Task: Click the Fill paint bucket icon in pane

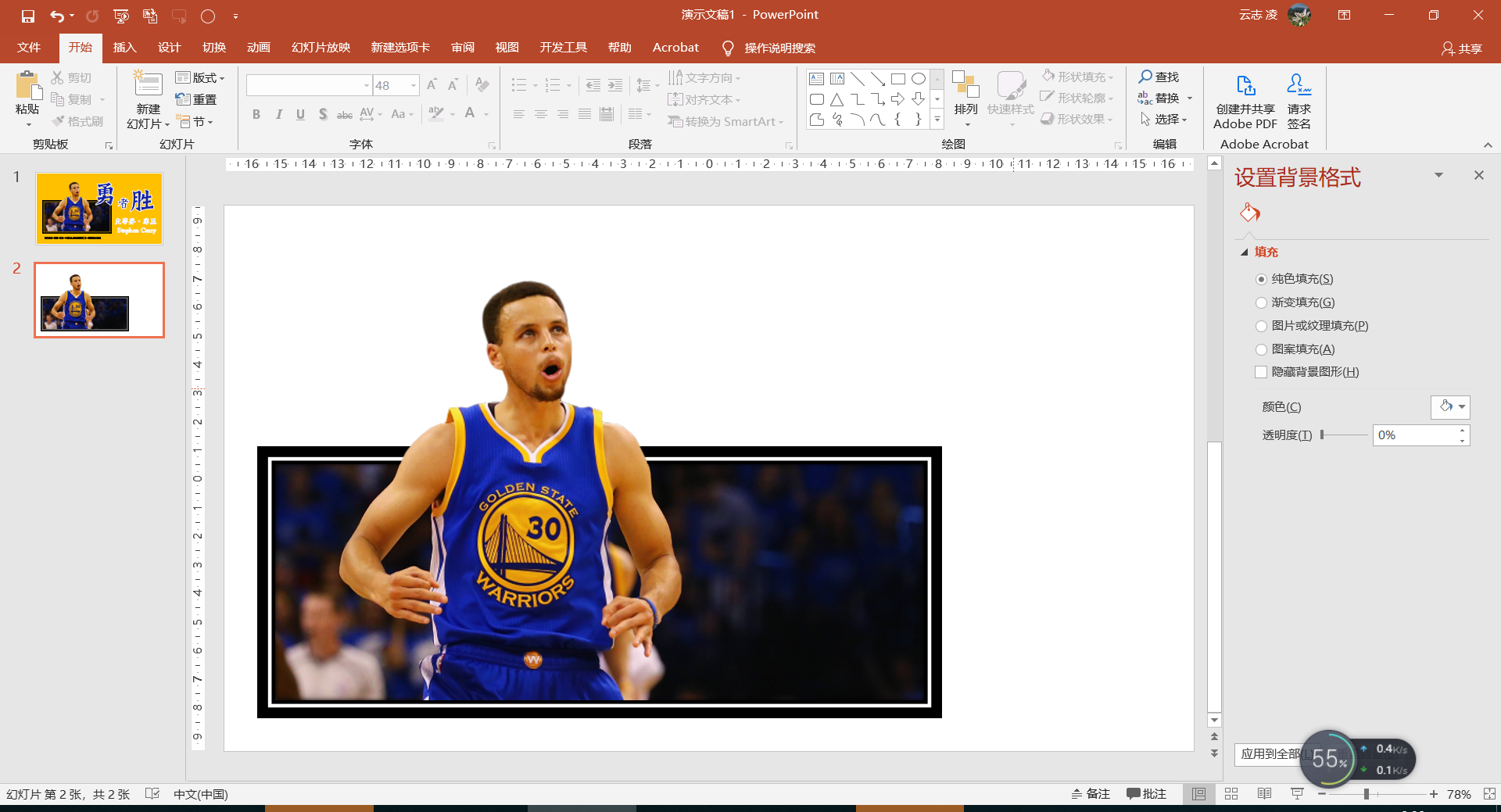Action: click(x=1250, y=213)
